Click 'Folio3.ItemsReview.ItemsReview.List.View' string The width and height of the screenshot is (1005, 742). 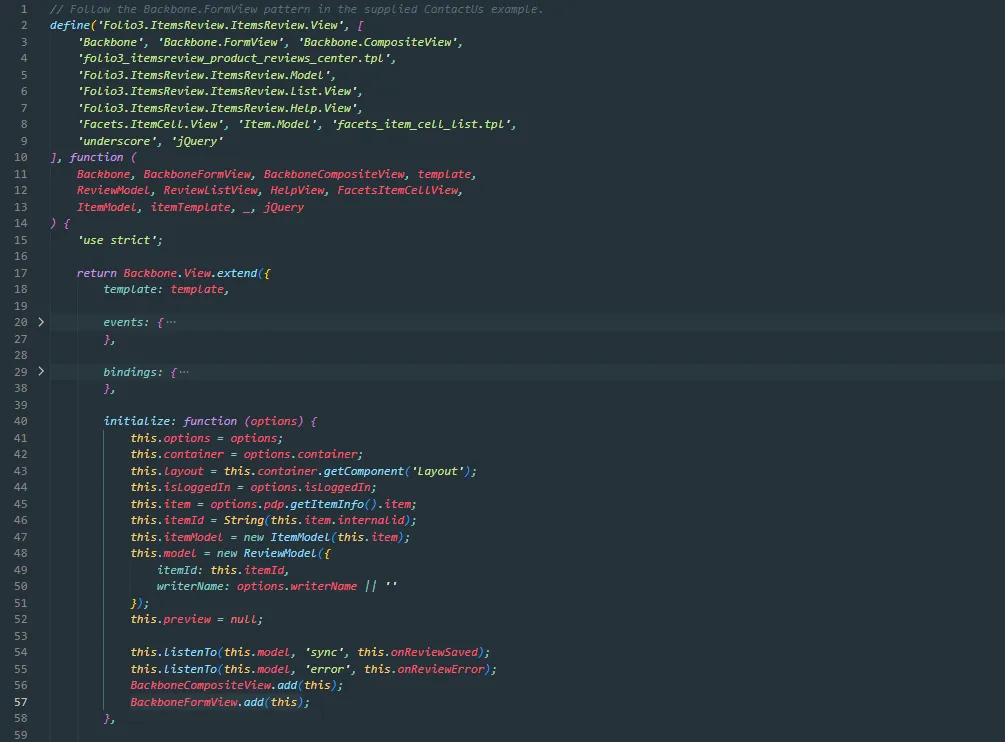click(x=217, y=91)
